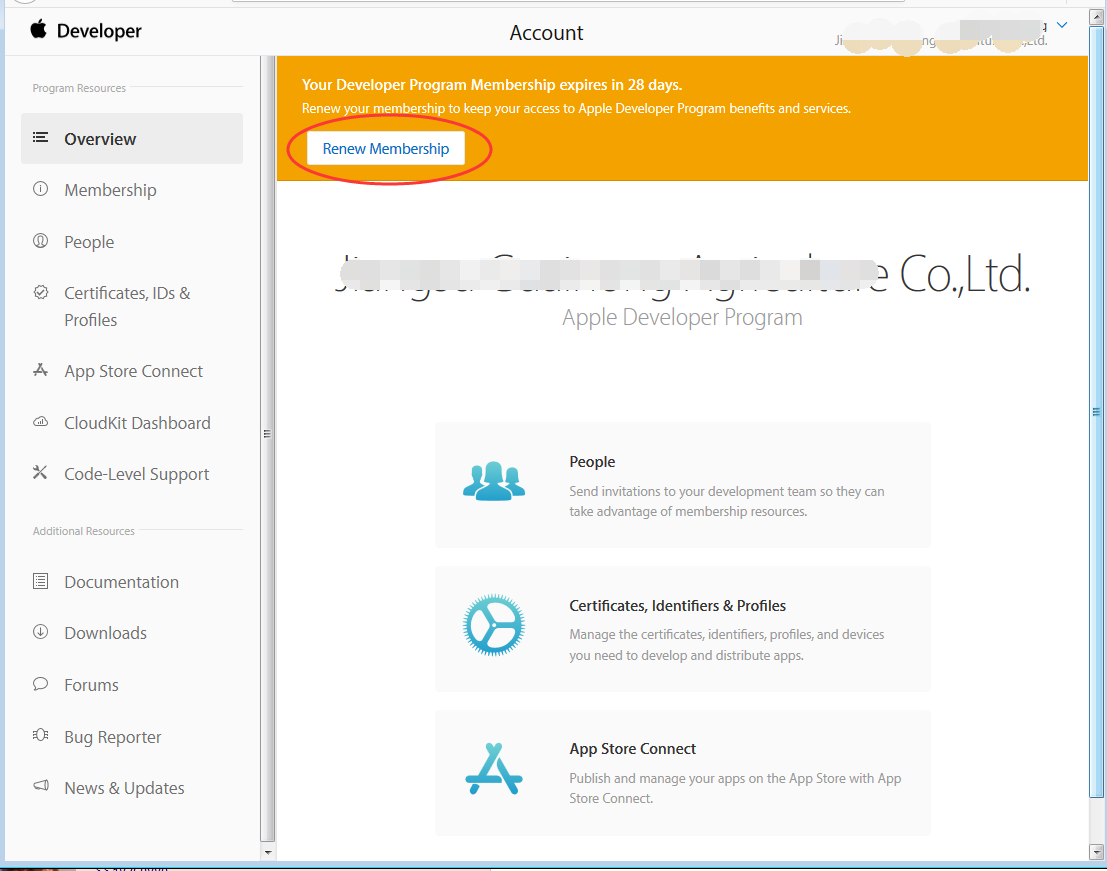Click the Code-Level Support tools icon

(41, 473)
